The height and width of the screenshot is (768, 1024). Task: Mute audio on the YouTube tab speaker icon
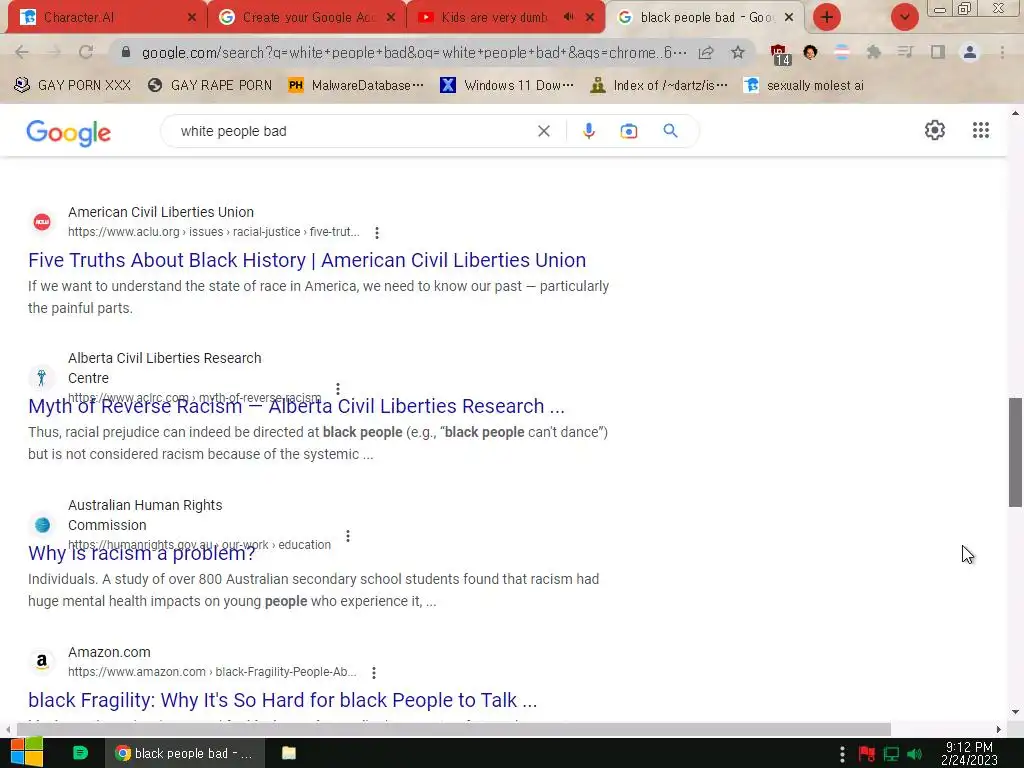coord(569,17)
